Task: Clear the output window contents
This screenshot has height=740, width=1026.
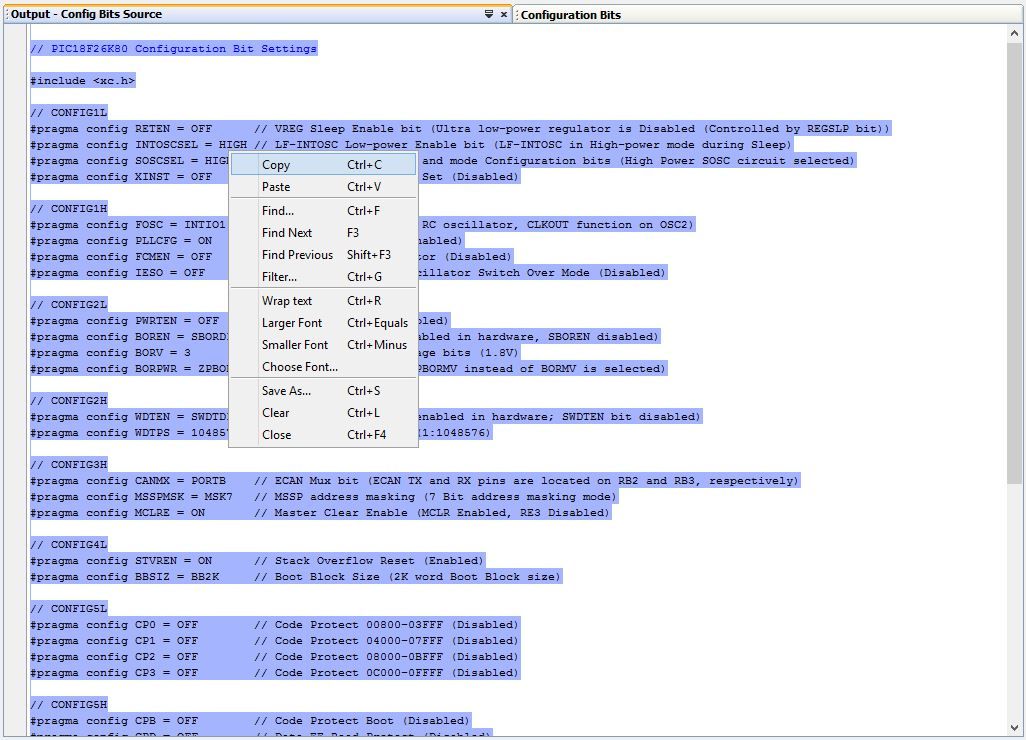Action: [x=275, y=413]
